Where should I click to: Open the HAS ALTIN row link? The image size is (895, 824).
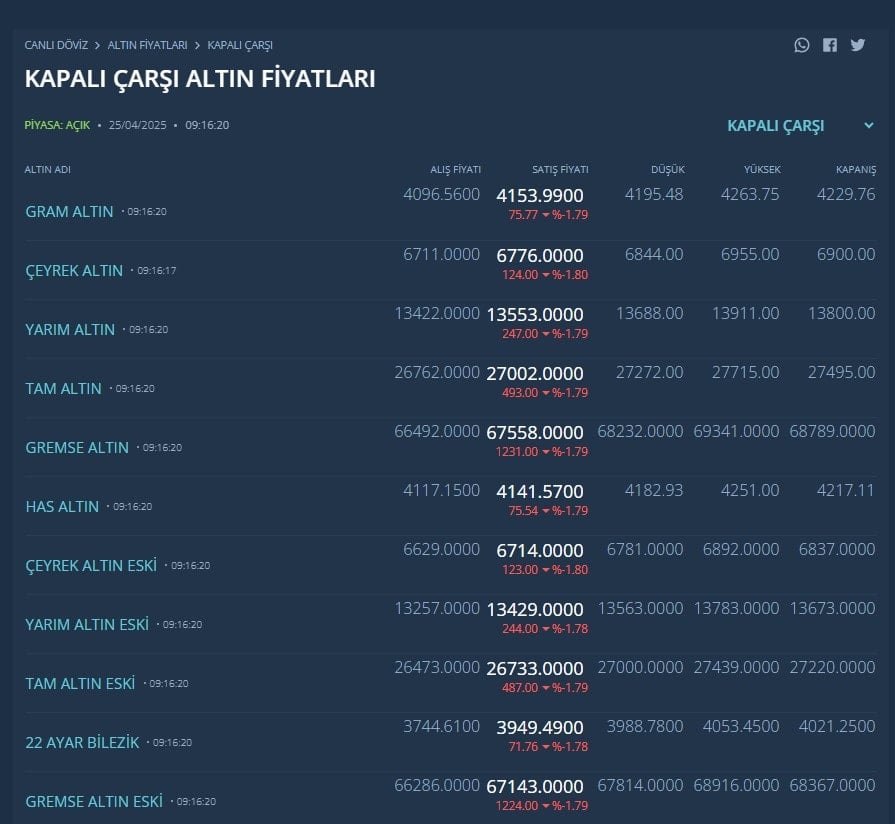[x=62, y=507]
